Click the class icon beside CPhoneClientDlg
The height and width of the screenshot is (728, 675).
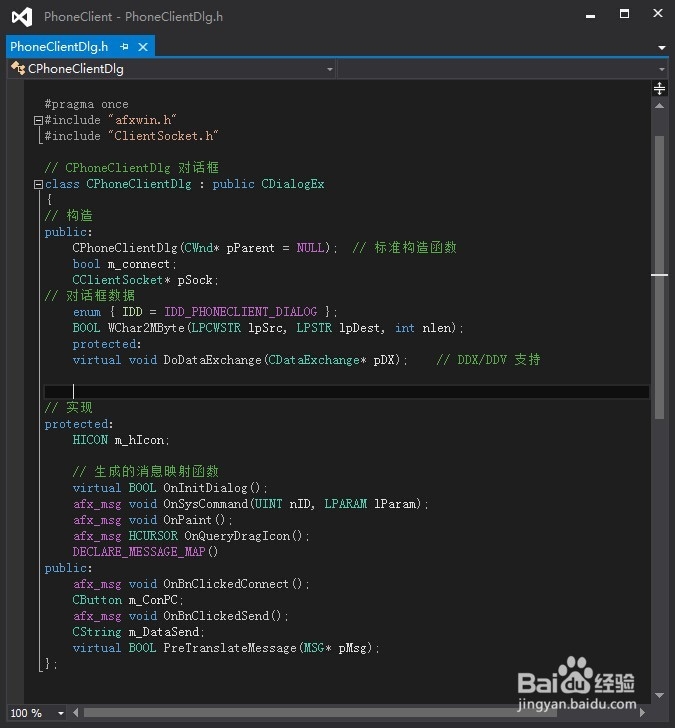click(18, 69)
